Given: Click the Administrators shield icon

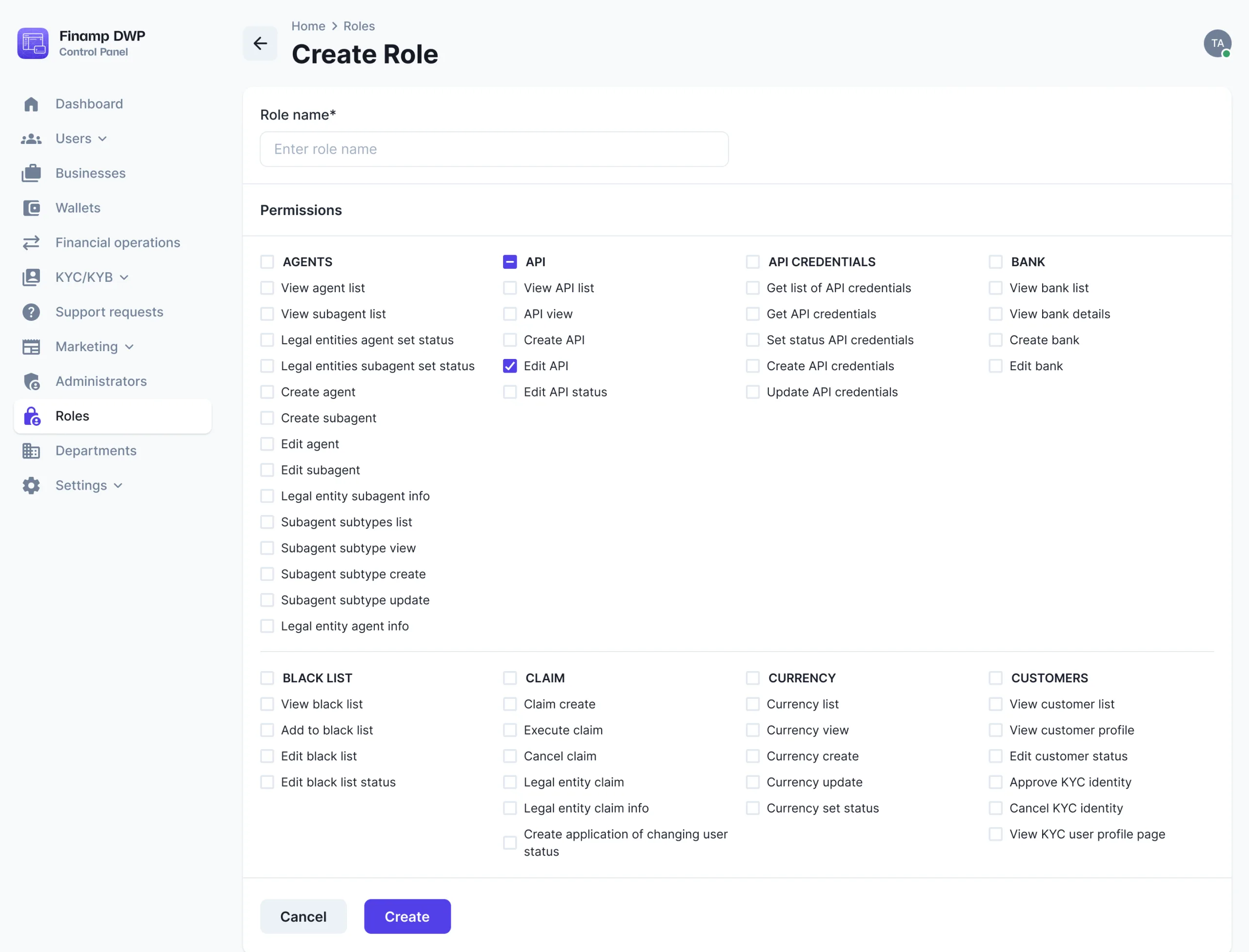Looking at the screenshot, I should (31, 381).
